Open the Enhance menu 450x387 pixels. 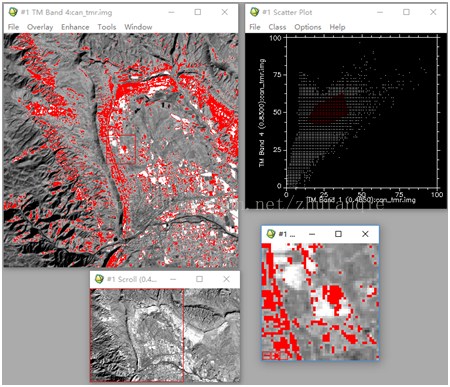(x=75, y=27)
